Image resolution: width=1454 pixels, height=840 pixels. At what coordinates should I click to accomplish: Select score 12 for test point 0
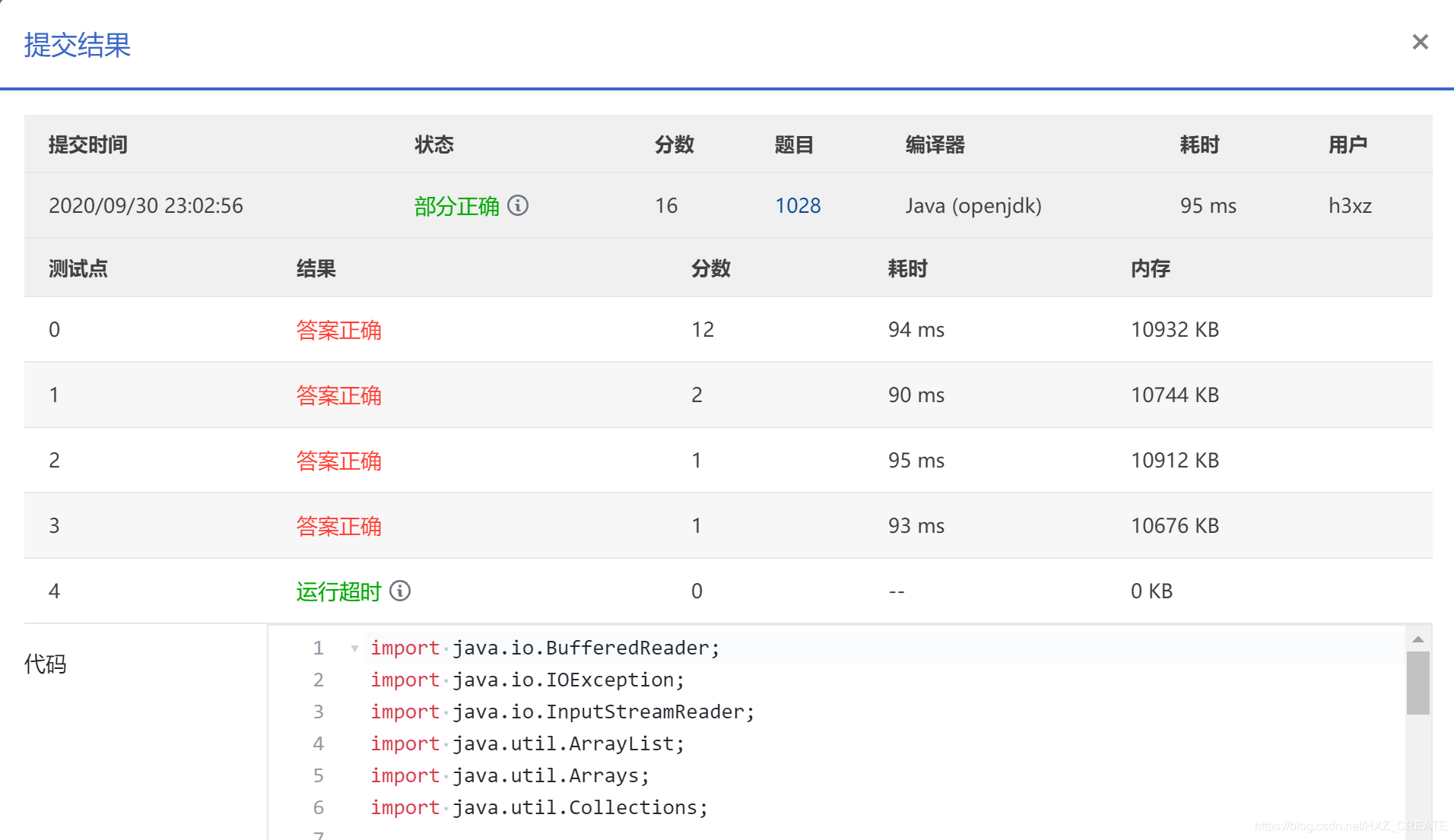click(x=703, y=330)
